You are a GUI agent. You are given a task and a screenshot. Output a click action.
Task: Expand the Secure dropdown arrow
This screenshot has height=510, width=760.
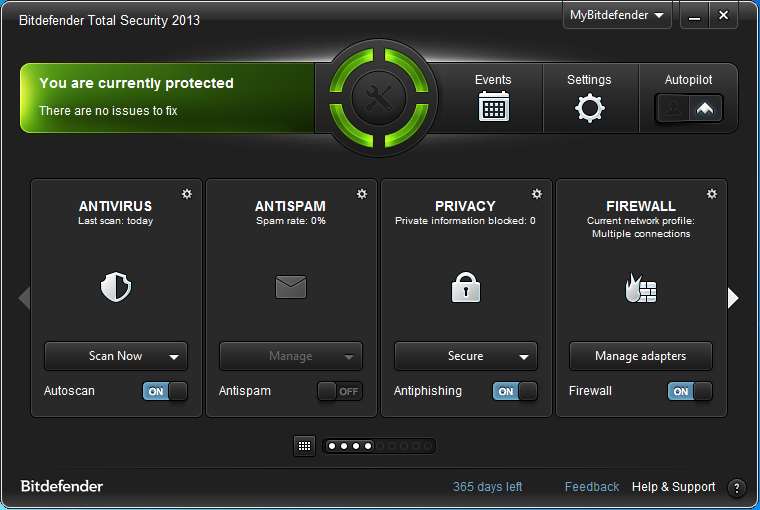click(523, 357)
